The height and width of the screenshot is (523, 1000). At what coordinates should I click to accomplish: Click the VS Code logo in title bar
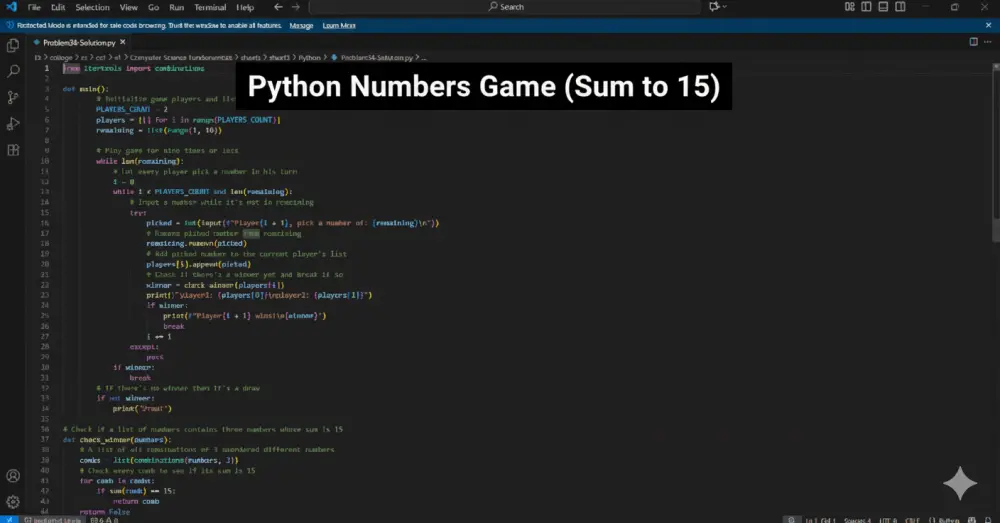[x=11, y=7]
